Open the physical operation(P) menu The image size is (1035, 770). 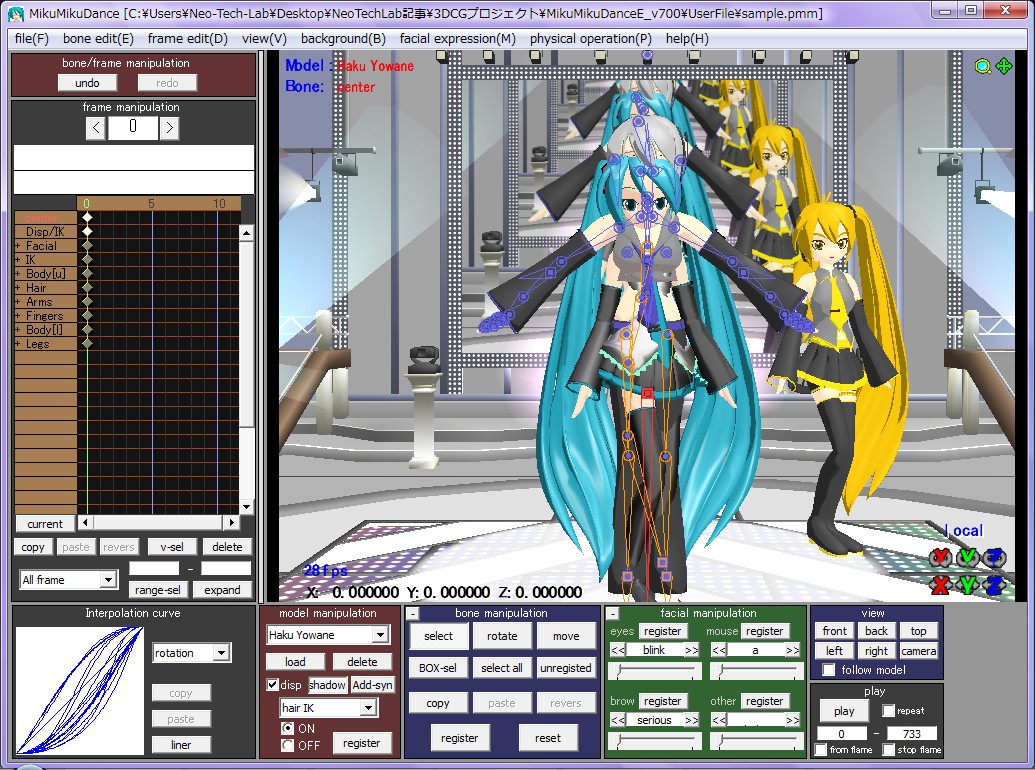click(591, 38)
